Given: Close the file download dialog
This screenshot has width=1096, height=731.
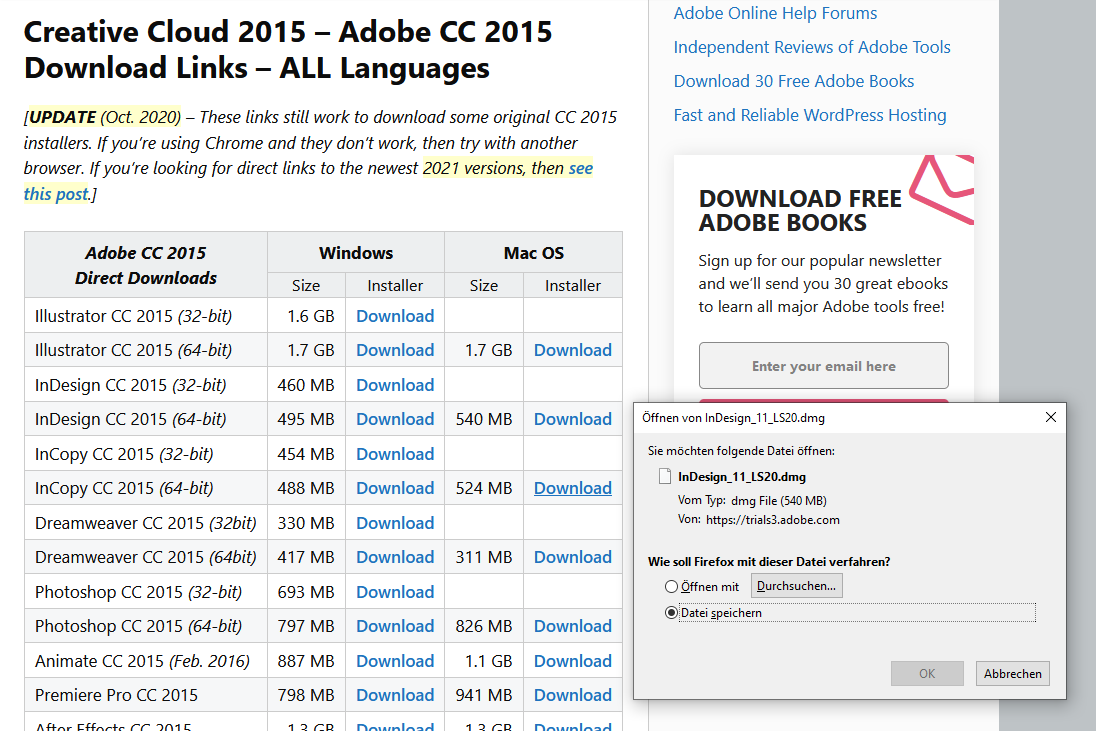Looking at the screenshot, I should 1051,417.
